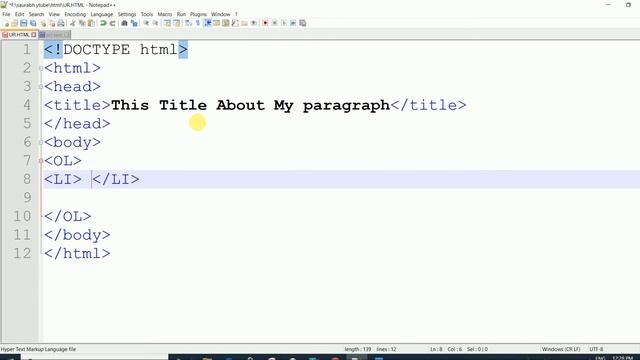Collapse the body fold on line 6

[41, 142]
